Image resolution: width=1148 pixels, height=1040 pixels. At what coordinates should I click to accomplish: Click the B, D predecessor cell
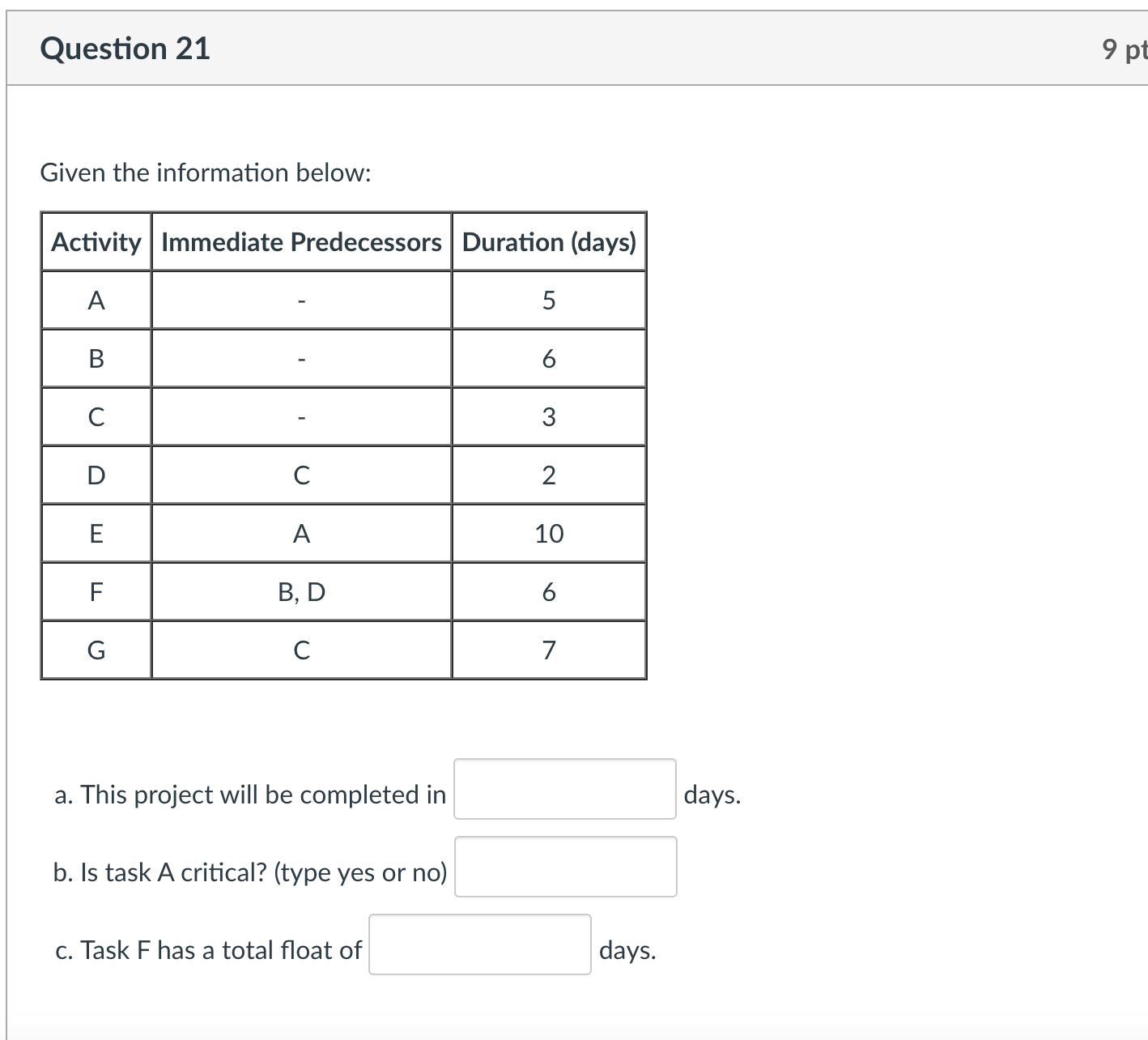click(300, 592)
